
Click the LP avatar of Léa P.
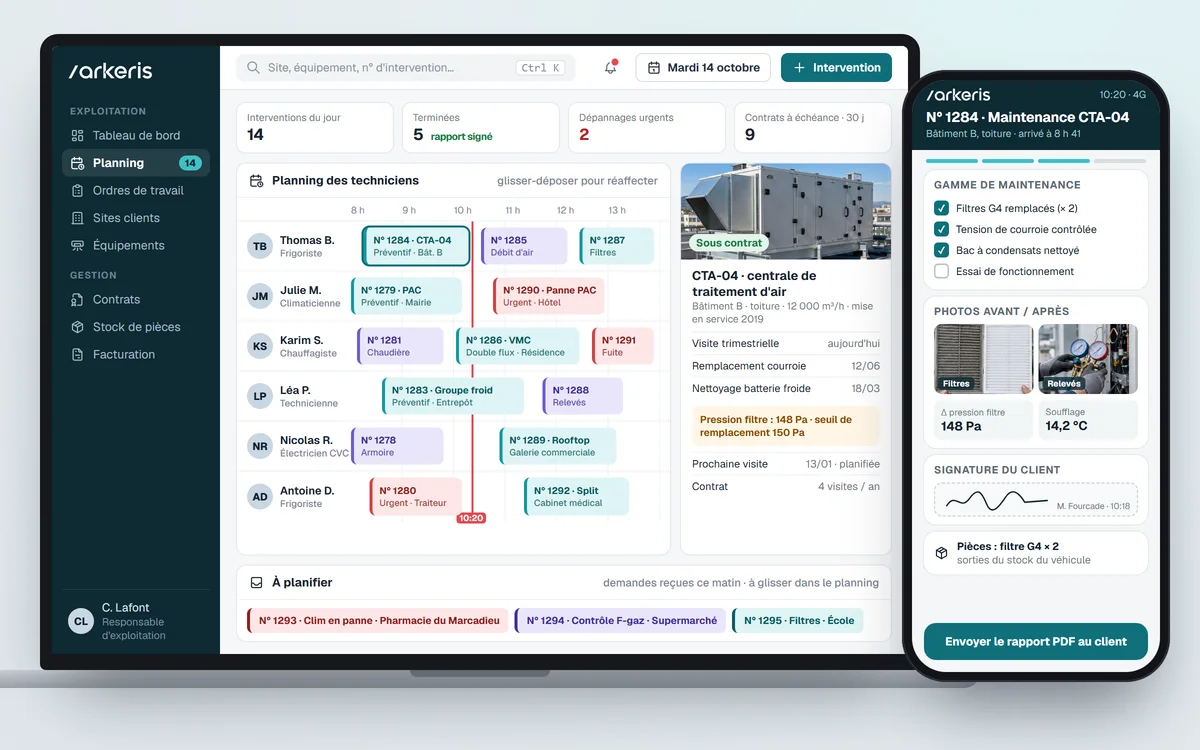(x=260, y=396)
